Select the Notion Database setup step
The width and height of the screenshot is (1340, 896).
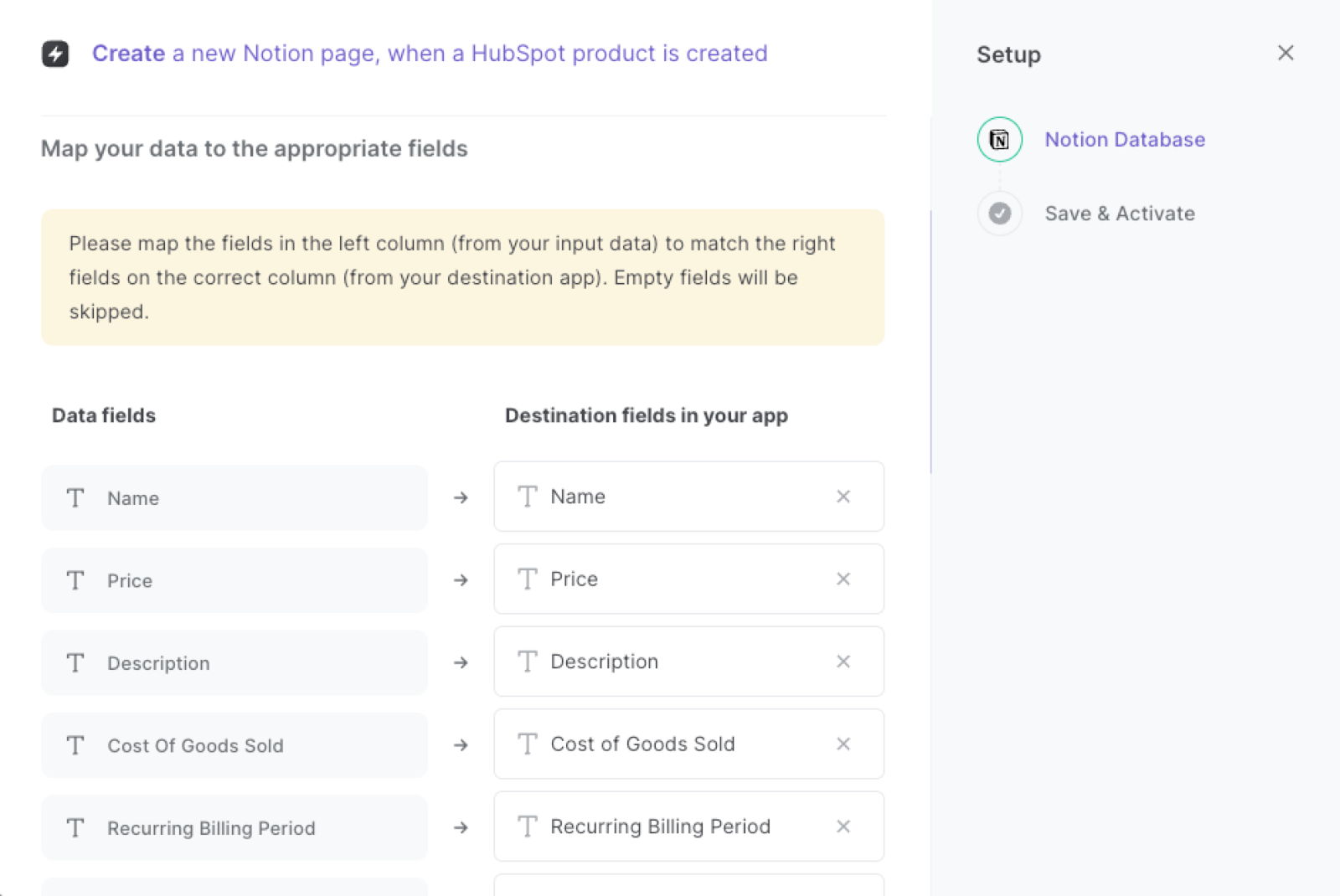1125,140
